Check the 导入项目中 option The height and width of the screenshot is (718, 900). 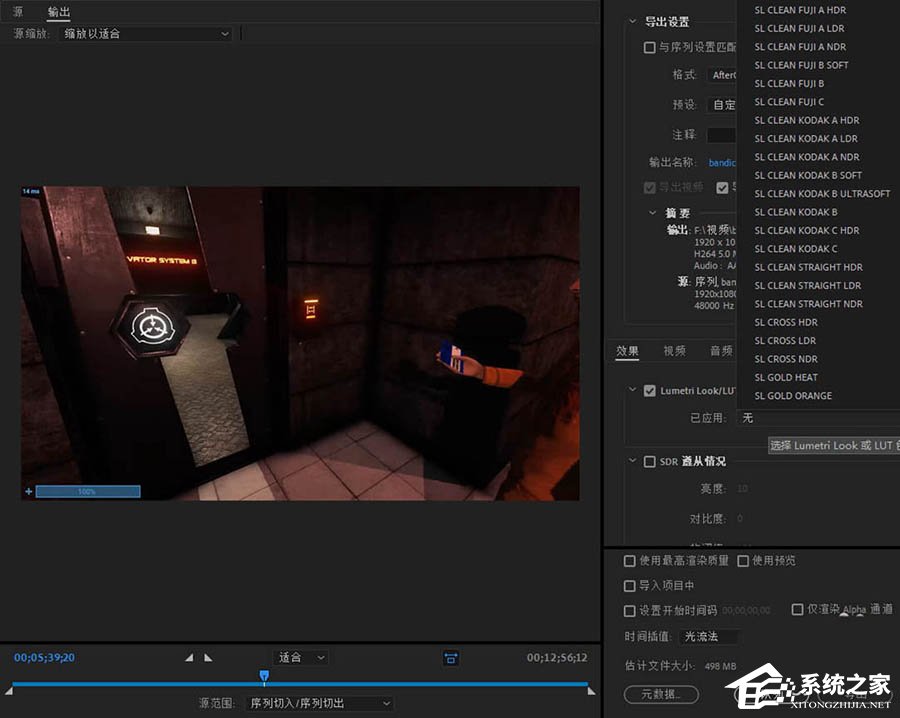point(630,585)
